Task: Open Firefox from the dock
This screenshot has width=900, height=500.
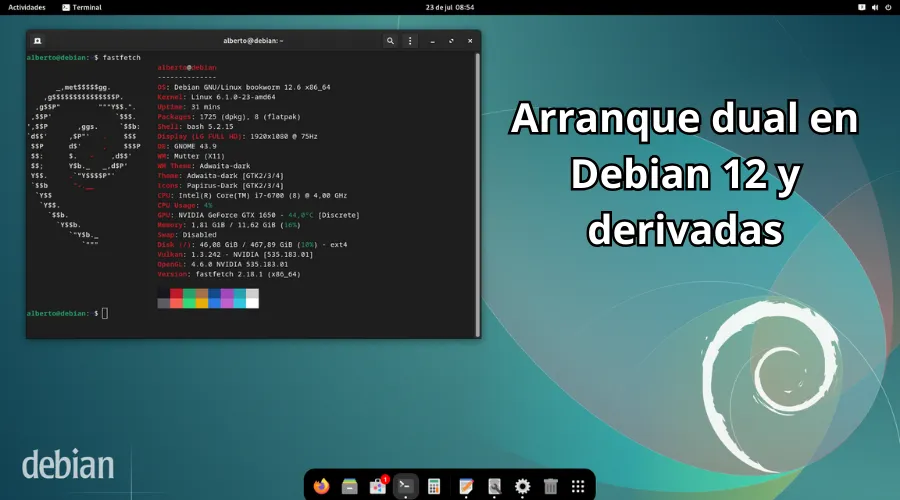Action: pos(321,486)
